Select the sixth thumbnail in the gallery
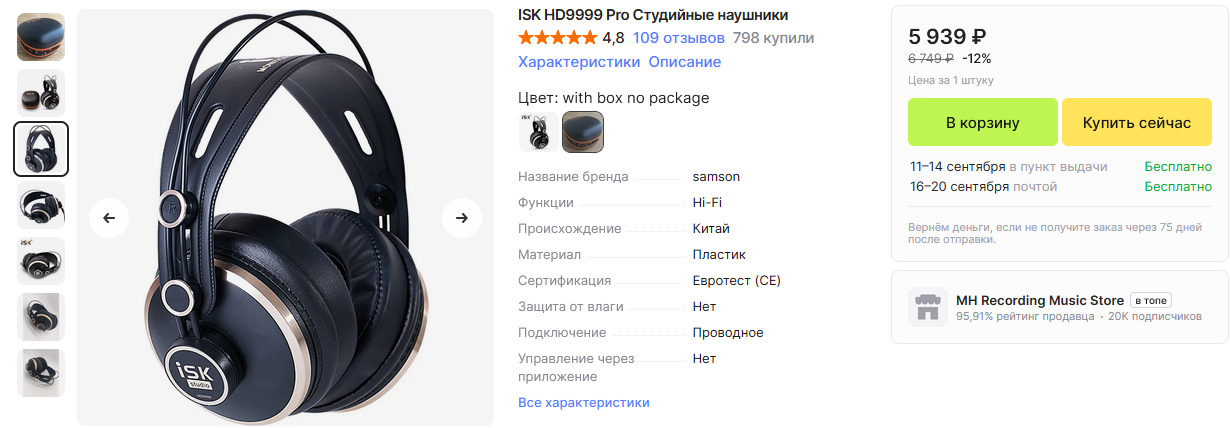The height and width of the screenshot is (428, 1230). (41, 317)
